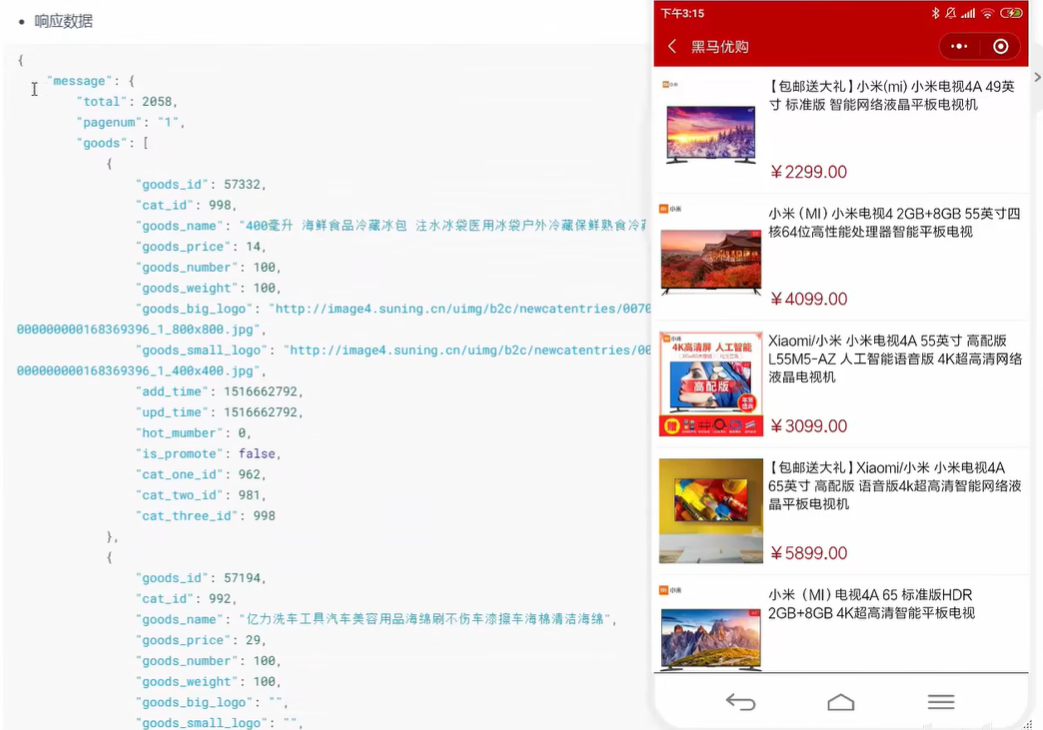This screenshot has height=730, width=1043.
Task: Click the "total": 2058 line
Action: (126, 101)
